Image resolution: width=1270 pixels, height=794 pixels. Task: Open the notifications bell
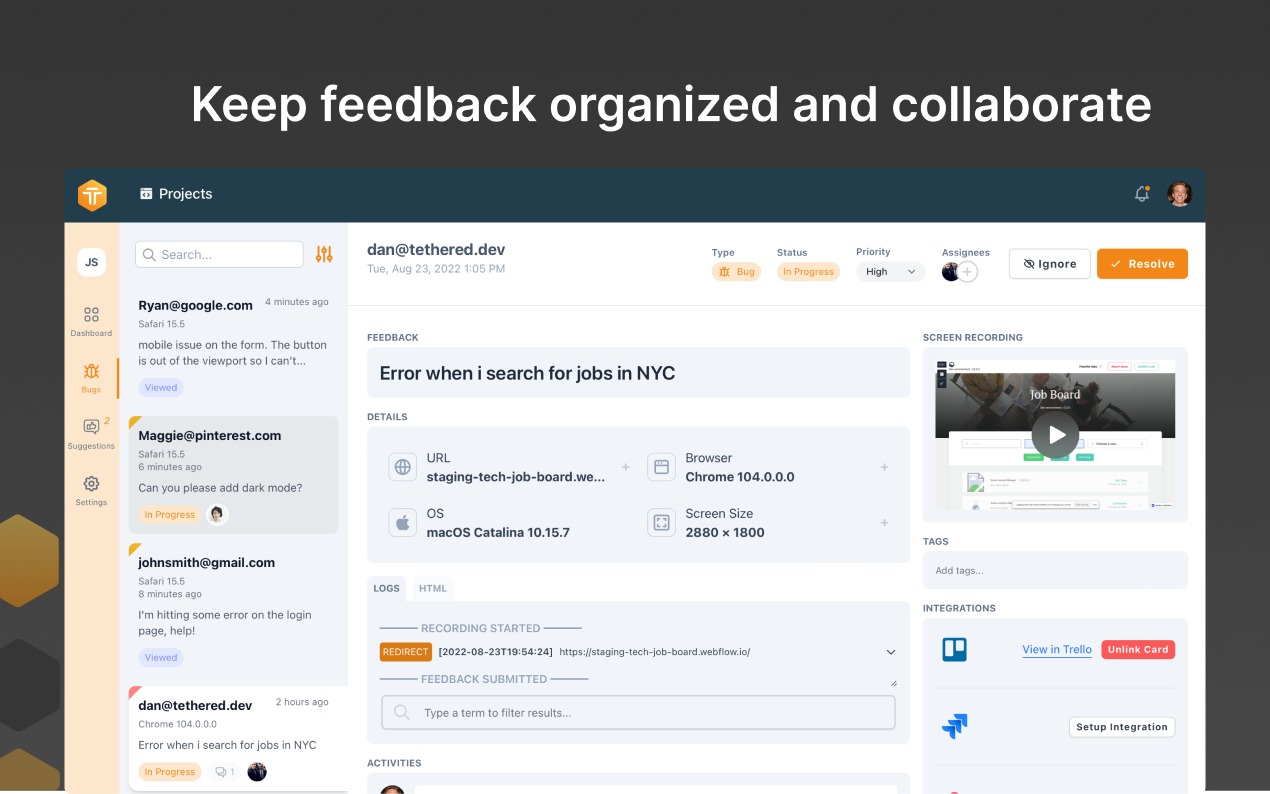tap(1142, 194)
